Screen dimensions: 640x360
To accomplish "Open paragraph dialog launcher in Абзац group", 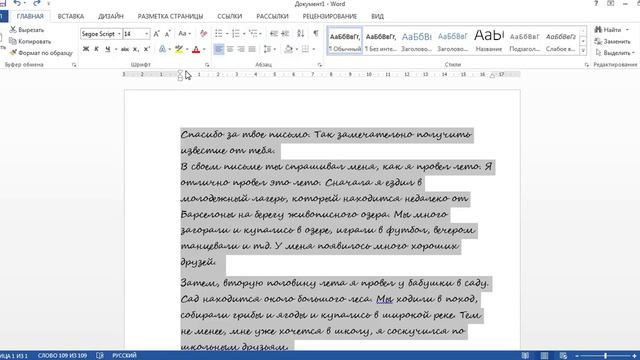I will (319, 65).
